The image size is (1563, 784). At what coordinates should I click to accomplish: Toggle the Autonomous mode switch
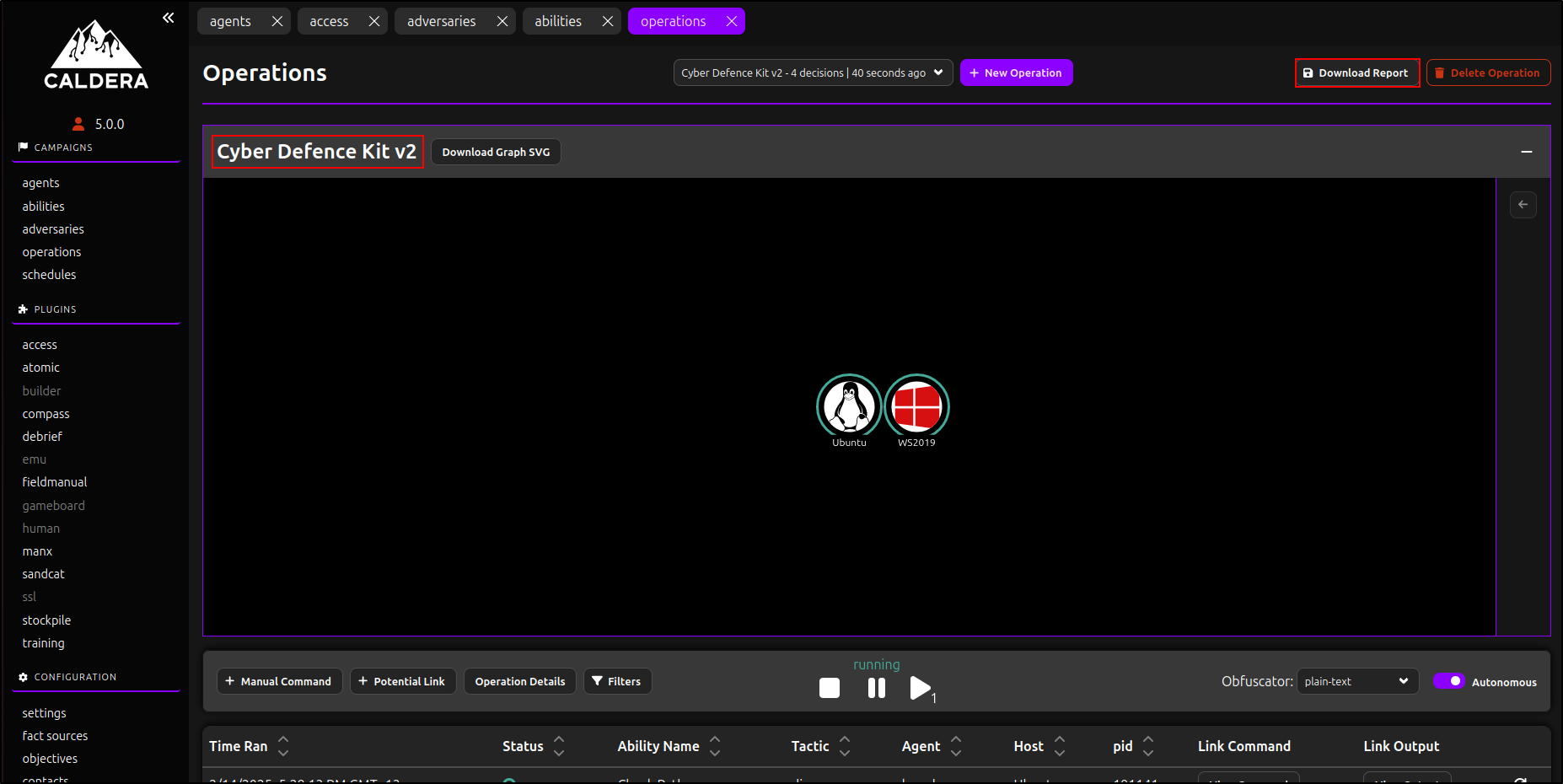click(1448, 681)
